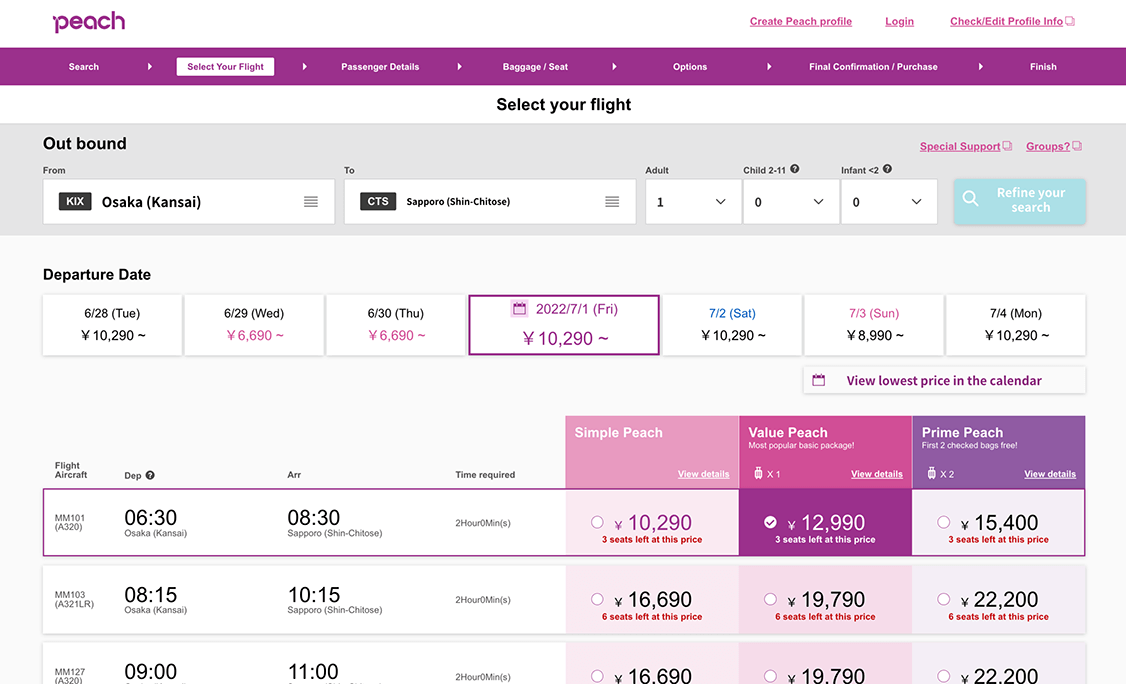This screenshot has height=684, width=1126.
Task: Go to the Options step
Action: pyautogui.click(x=690, y=67)
